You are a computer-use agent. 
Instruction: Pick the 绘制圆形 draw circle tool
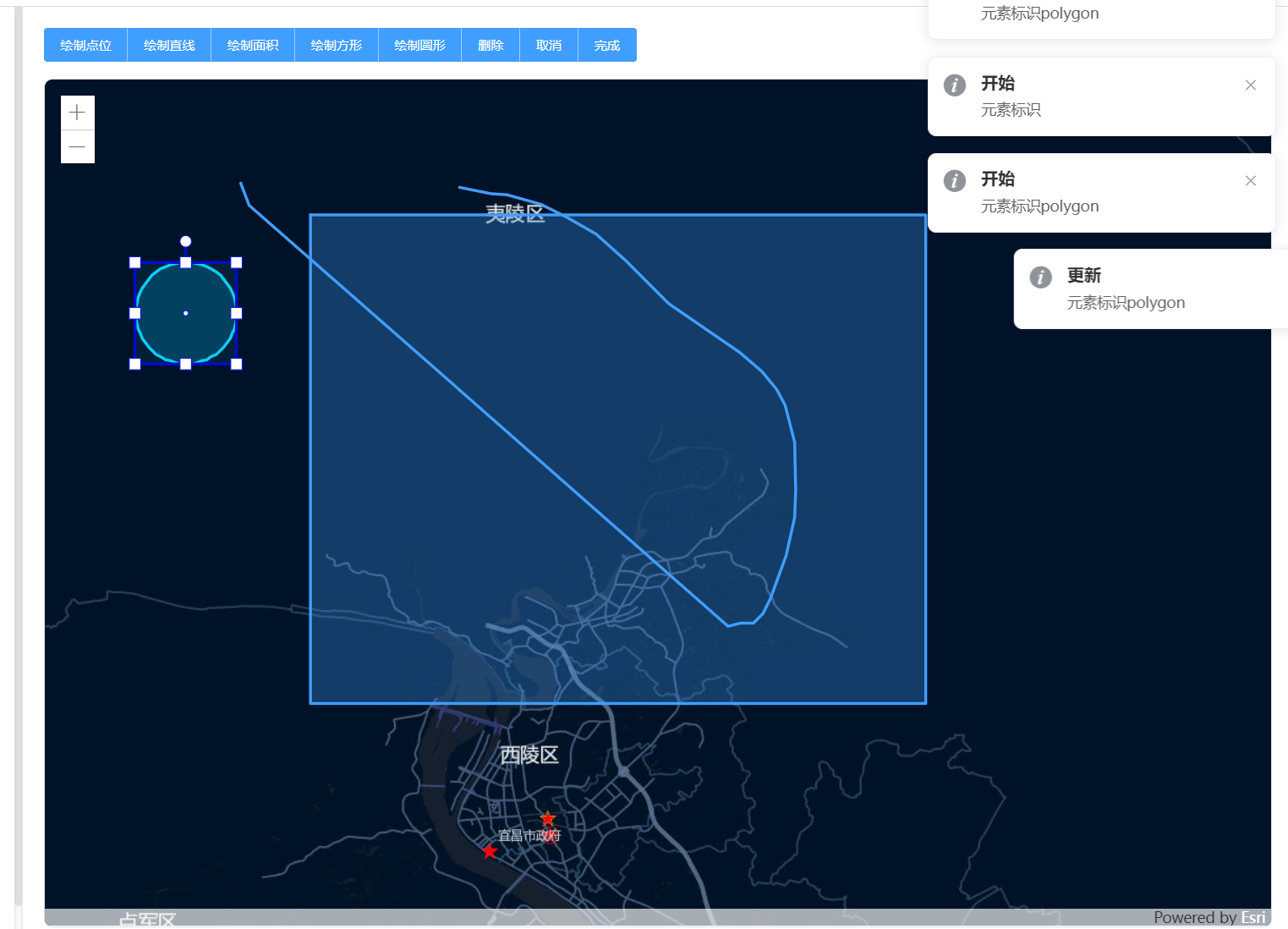coord(420,45)
